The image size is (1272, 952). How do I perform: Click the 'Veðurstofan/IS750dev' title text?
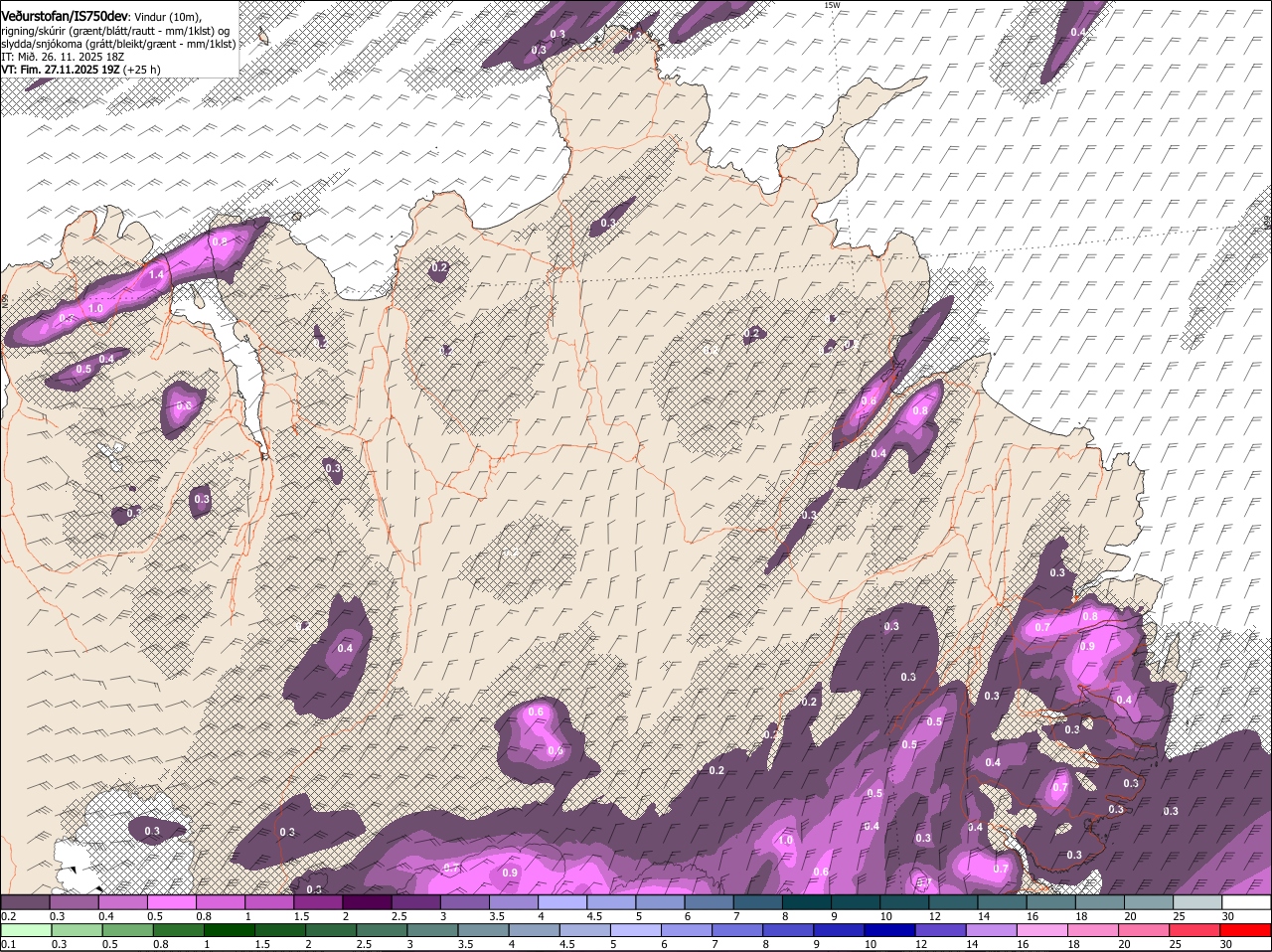coord(64,16)
